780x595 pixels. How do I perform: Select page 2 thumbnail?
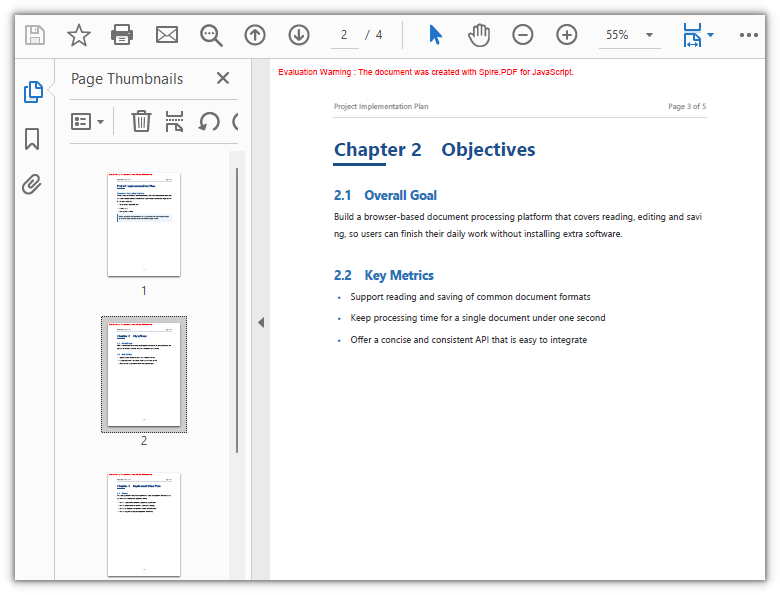(144, 374)
